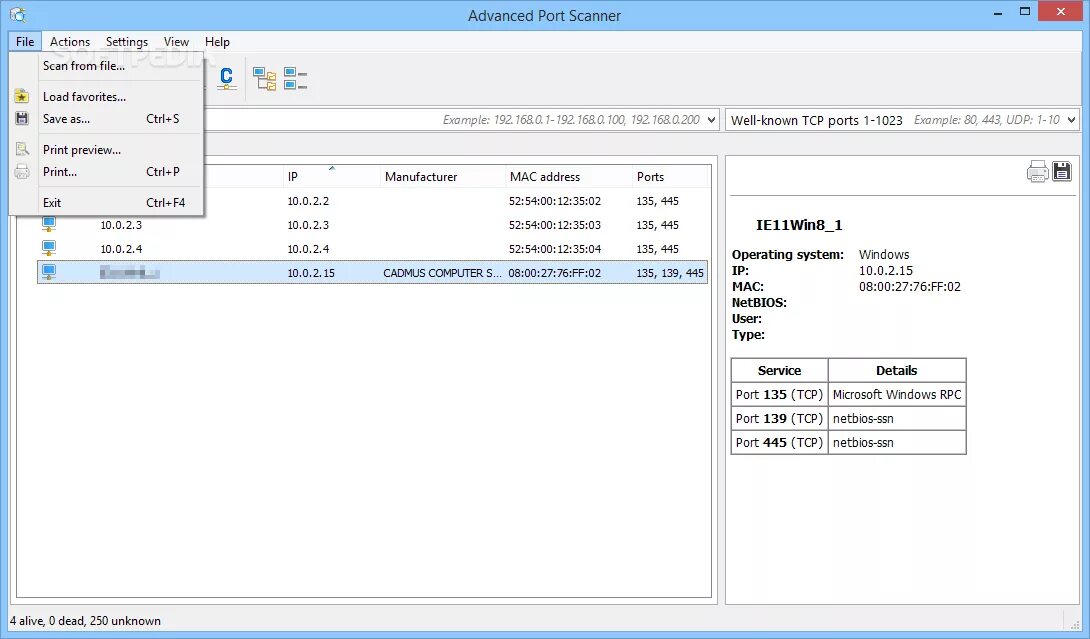Select the 10.0.2.3 host name cell
The image size is (1090, 639).
point(121,225)
